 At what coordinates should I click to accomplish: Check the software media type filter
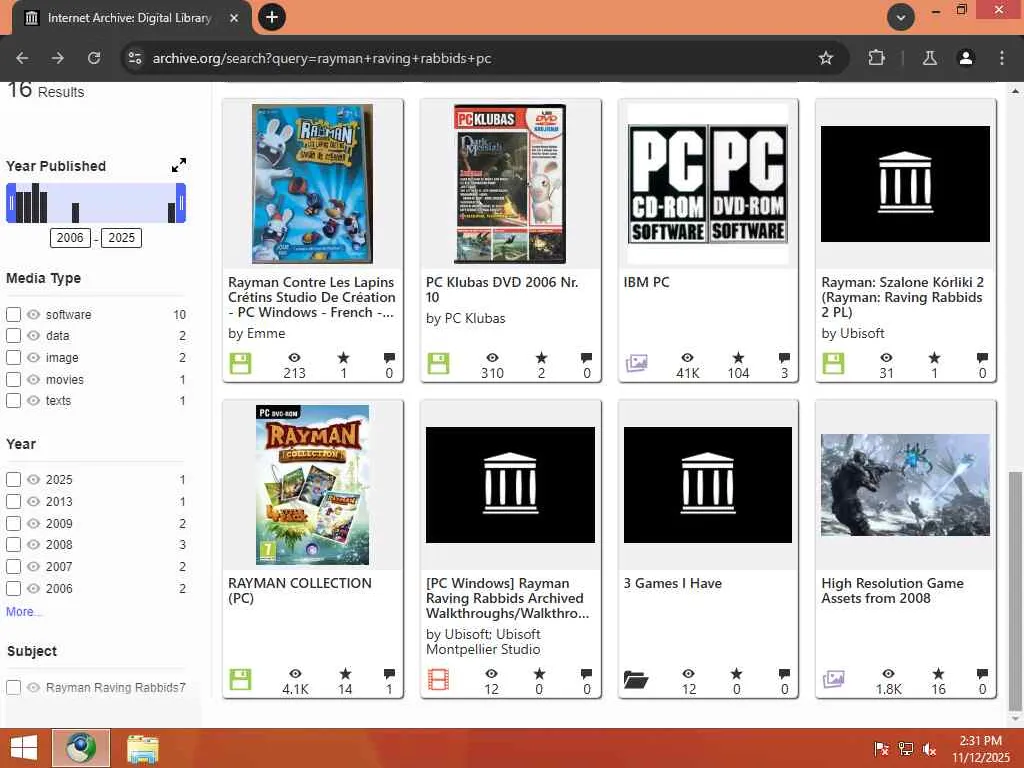[13, 314]
